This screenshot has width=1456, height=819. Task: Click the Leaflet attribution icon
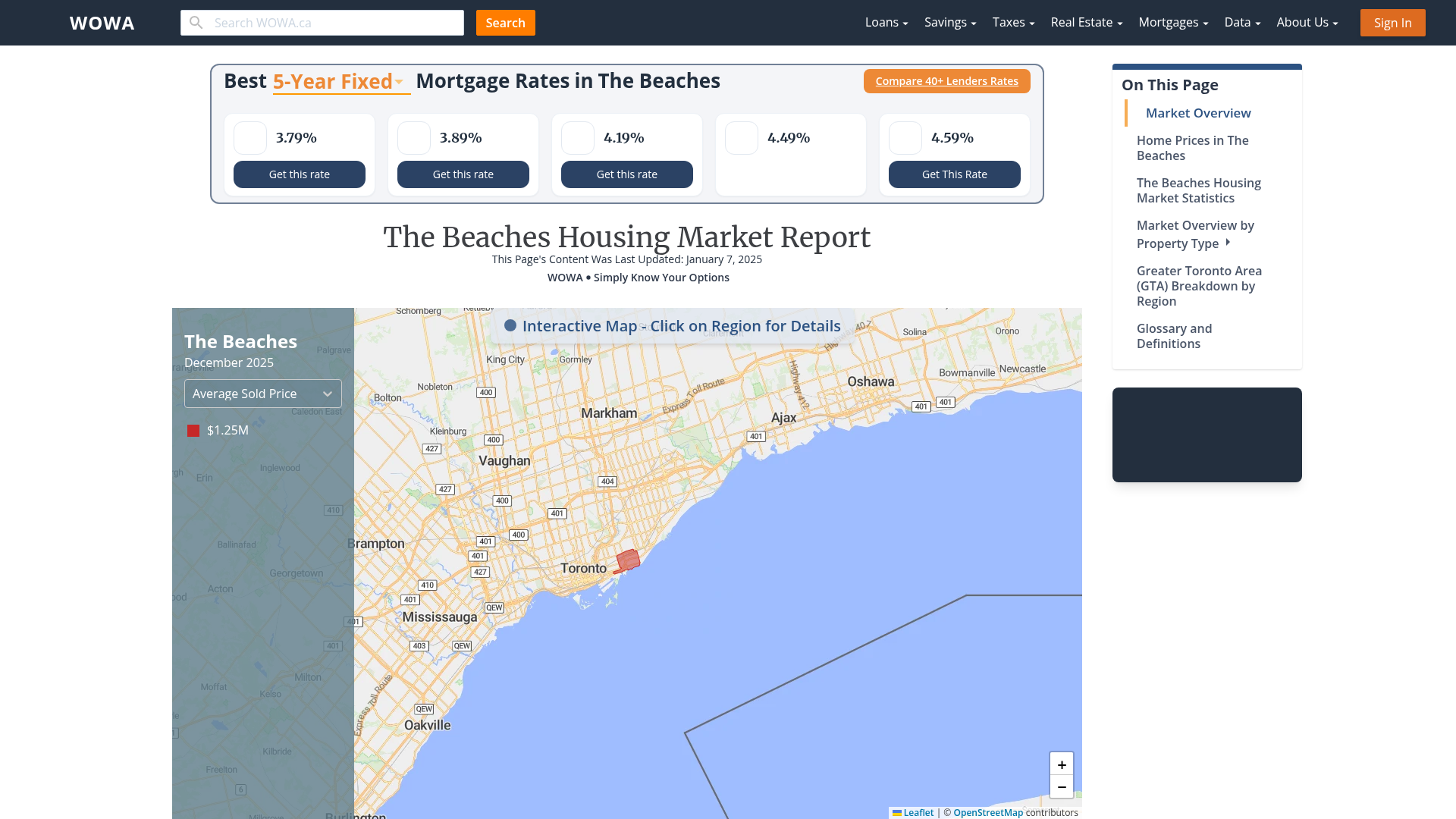point(897,812)
